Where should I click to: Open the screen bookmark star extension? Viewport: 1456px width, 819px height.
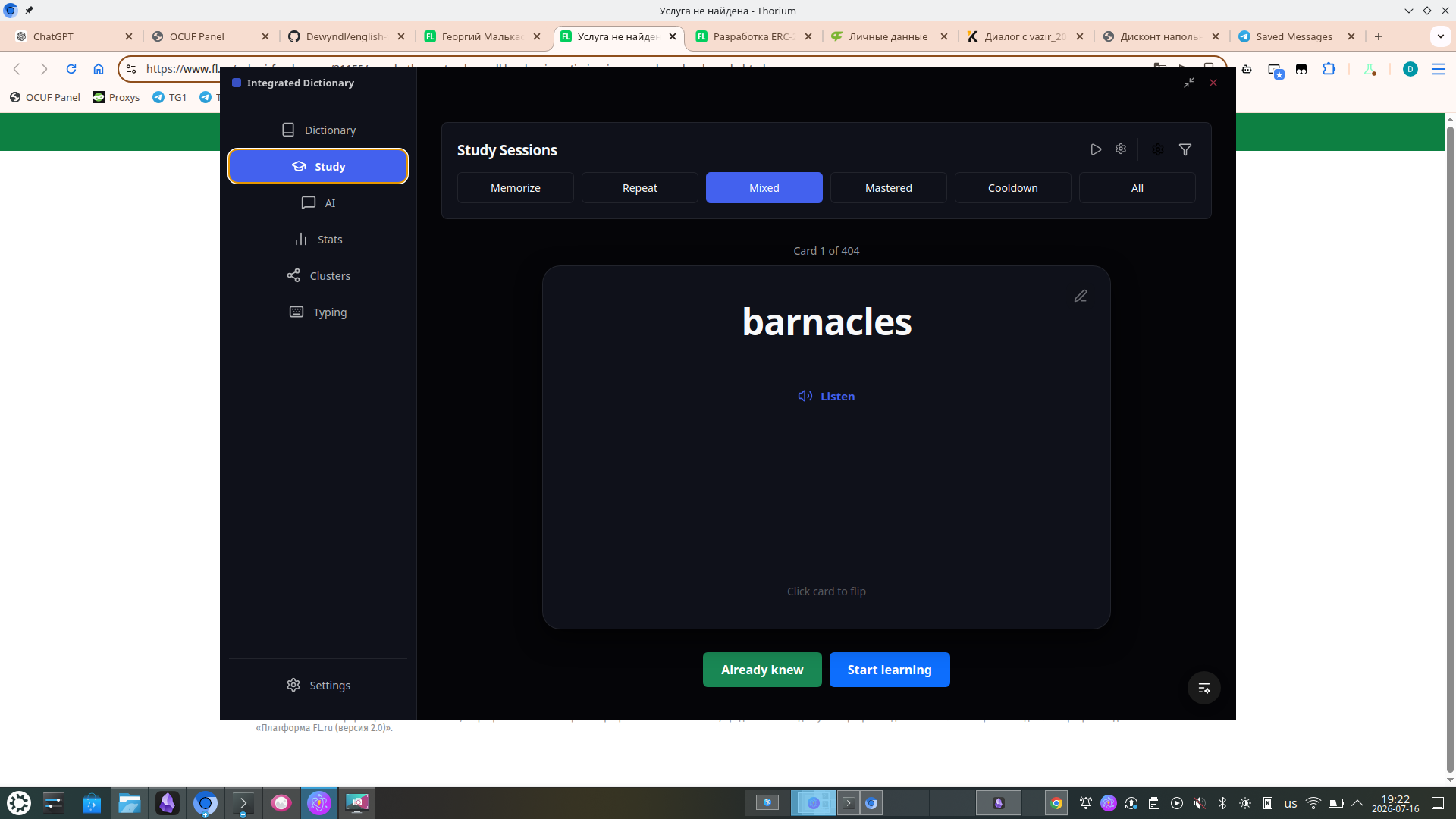(1276, 70)
